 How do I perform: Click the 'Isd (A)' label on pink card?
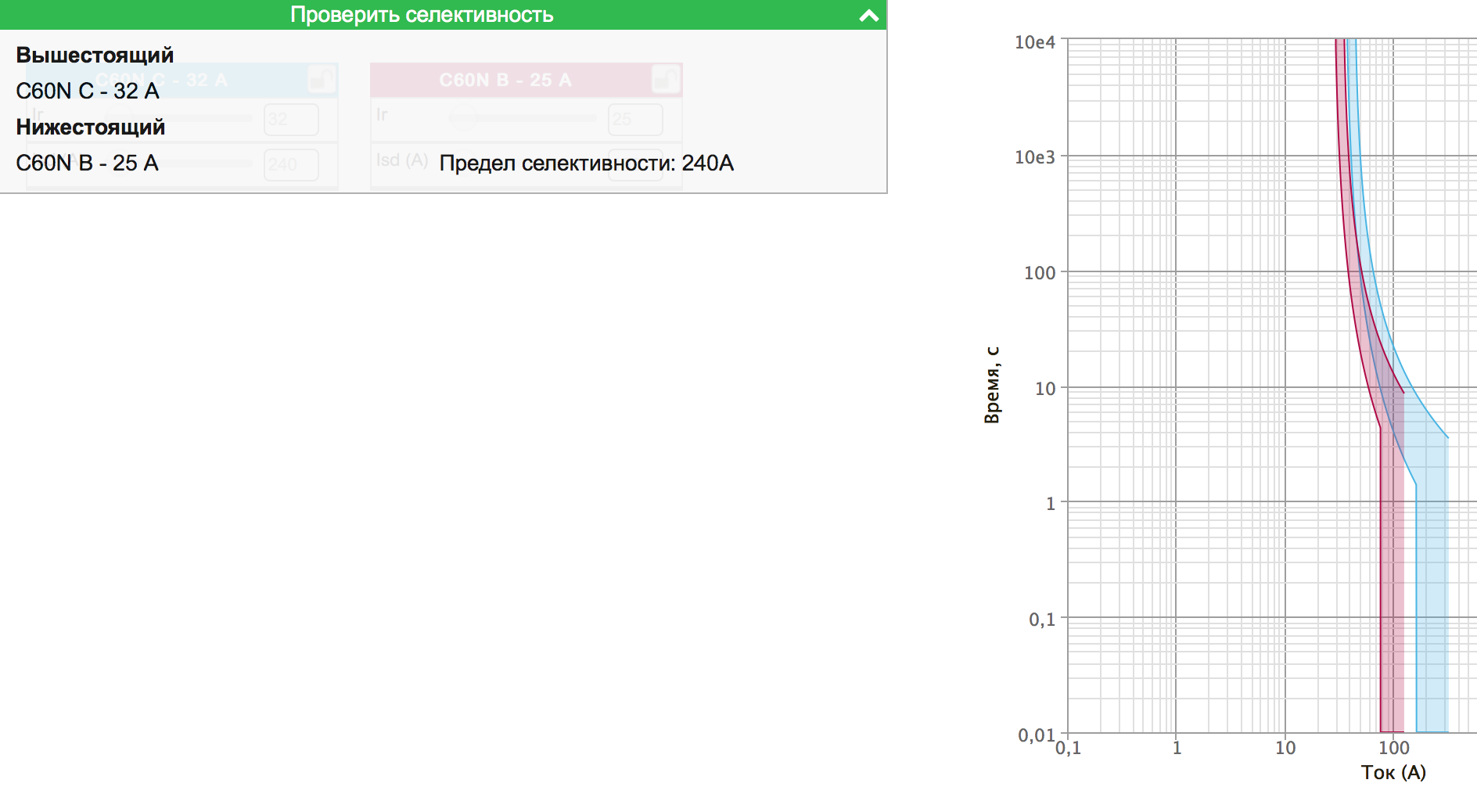[x=401, y=160]
